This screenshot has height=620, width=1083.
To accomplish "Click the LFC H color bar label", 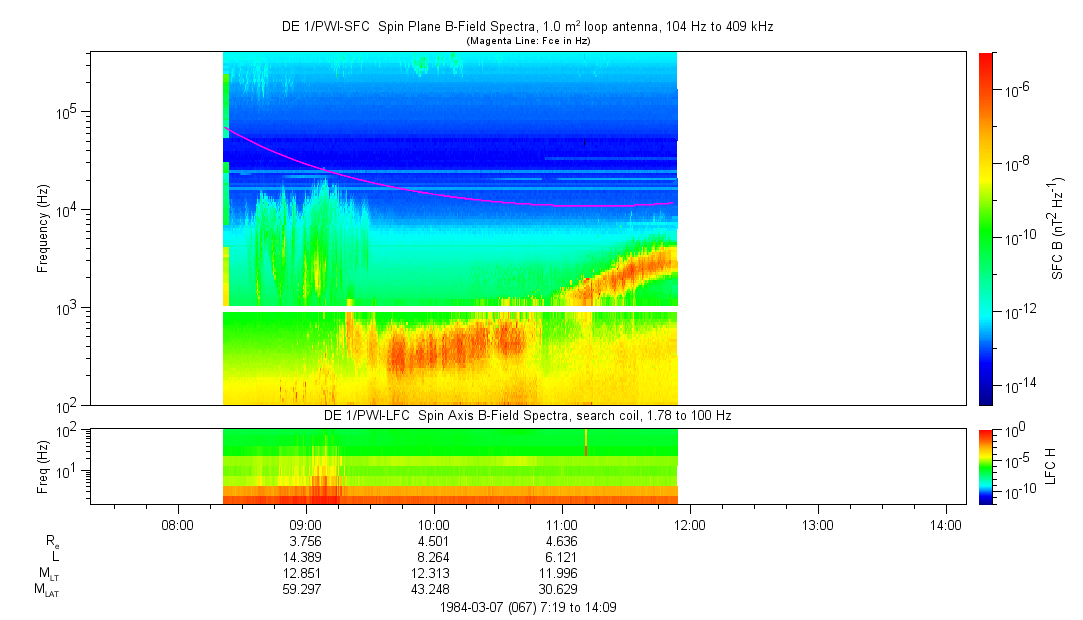I will coord(1052,466).
